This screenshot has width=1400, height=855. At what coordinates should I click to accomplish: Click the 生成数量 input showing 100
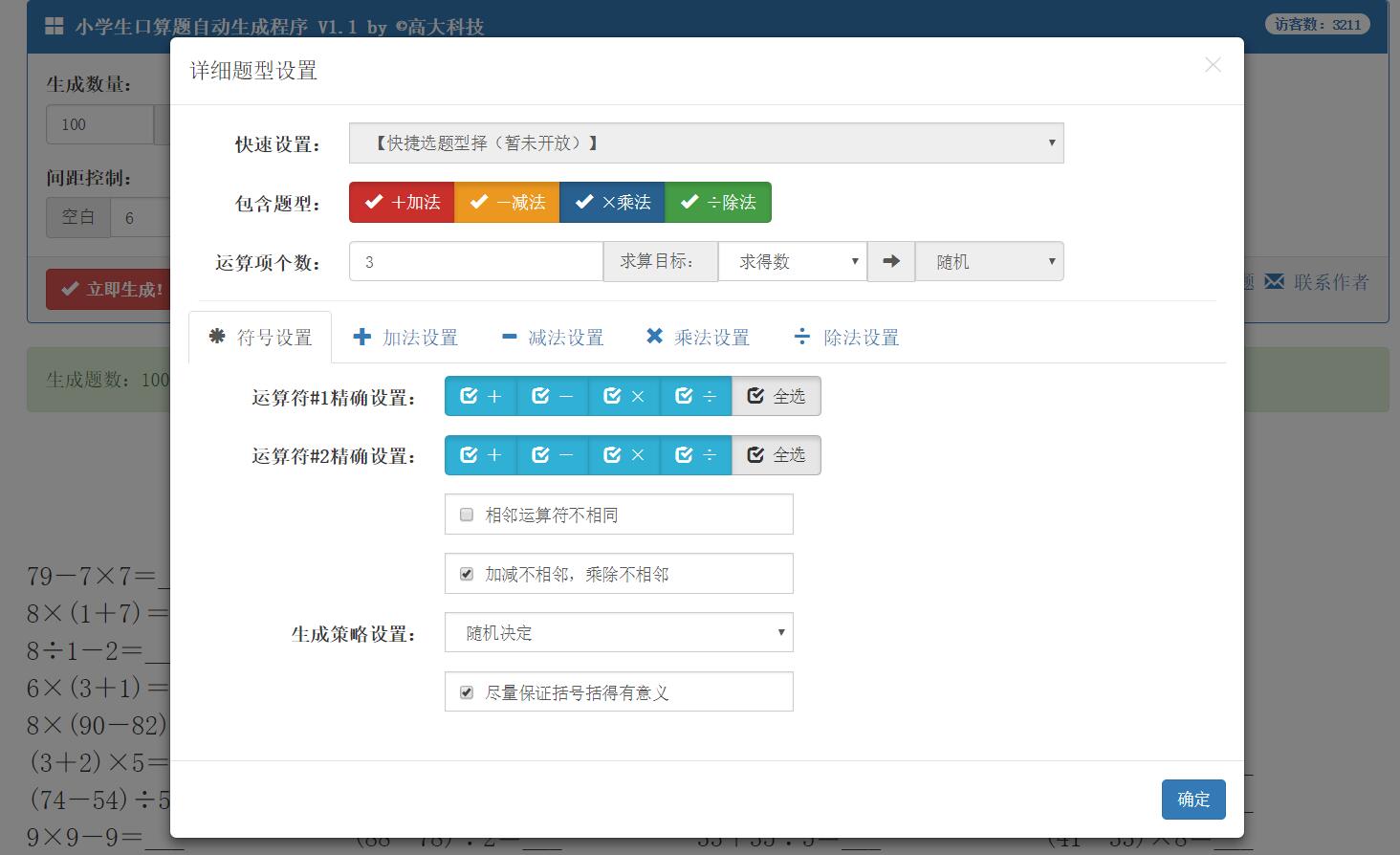point(99,124)
